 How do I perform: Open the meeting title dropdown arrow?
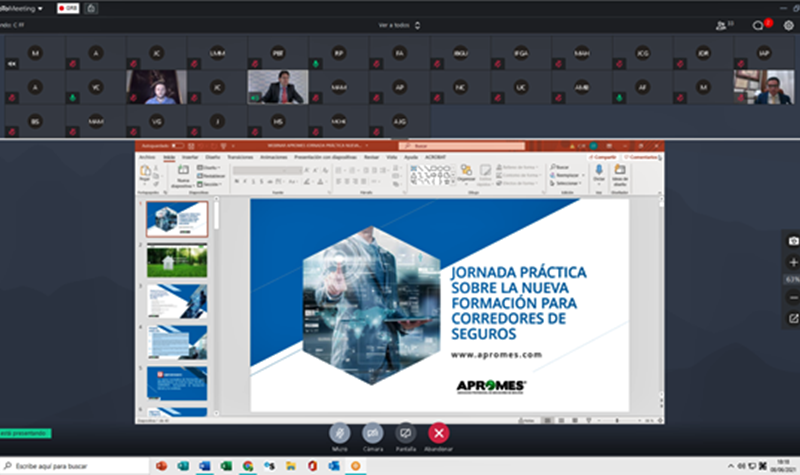pyautogui.click(x=40, y=9)
